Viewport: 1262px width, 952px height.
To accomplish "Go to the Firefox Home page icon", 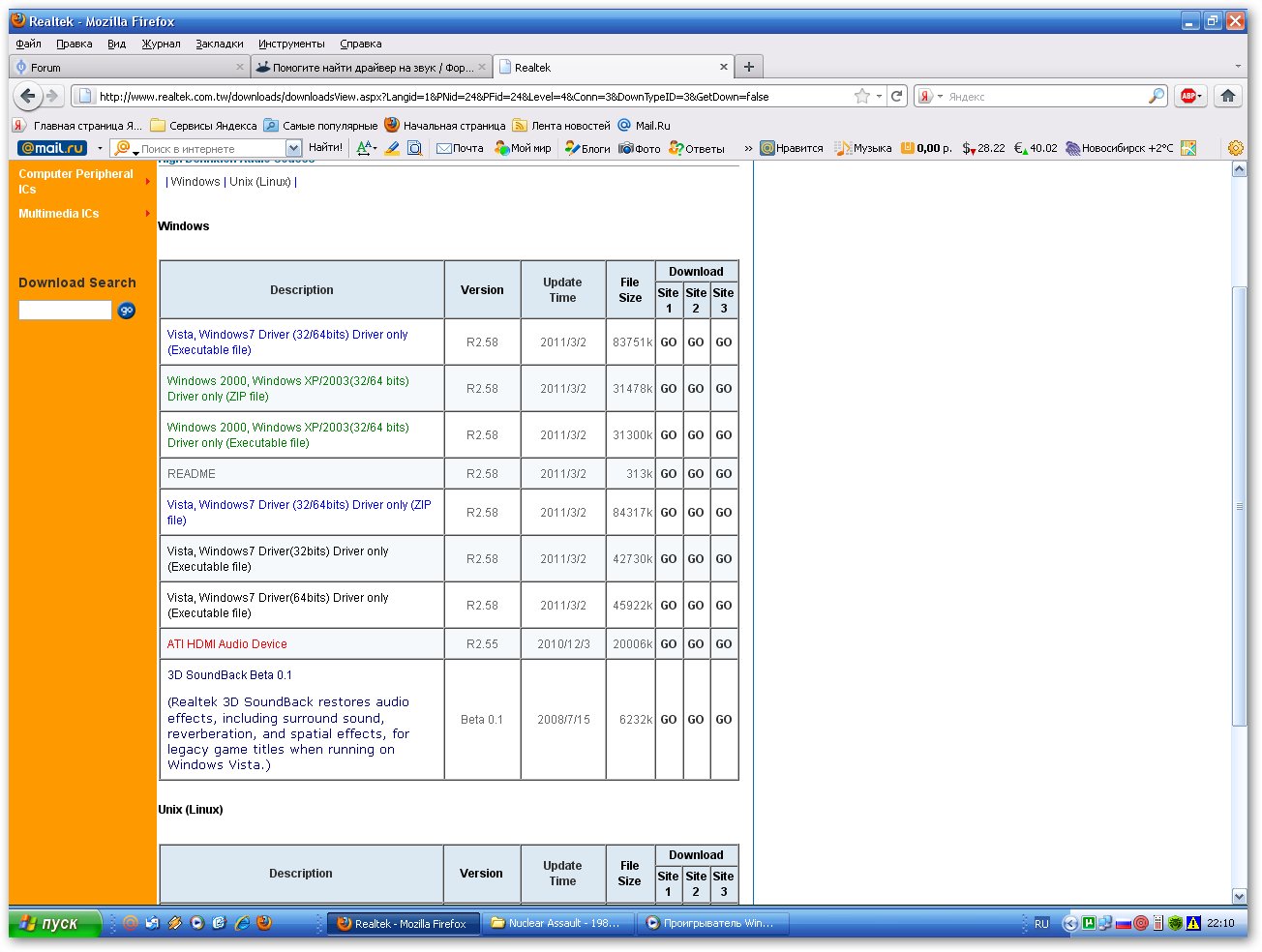I will (x=1227, y=96).
